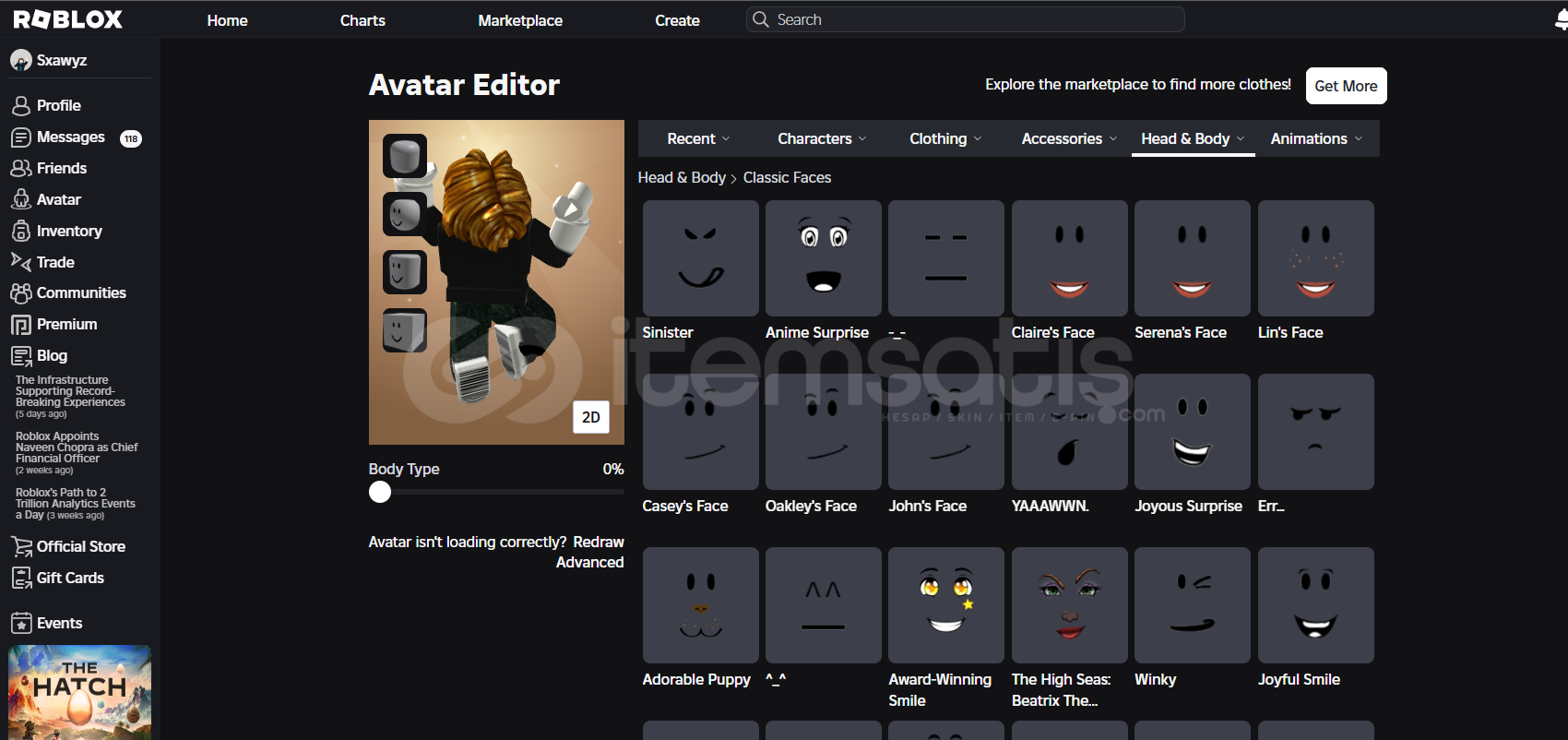Expand the Accessories dropdown

pos(1070,138)
